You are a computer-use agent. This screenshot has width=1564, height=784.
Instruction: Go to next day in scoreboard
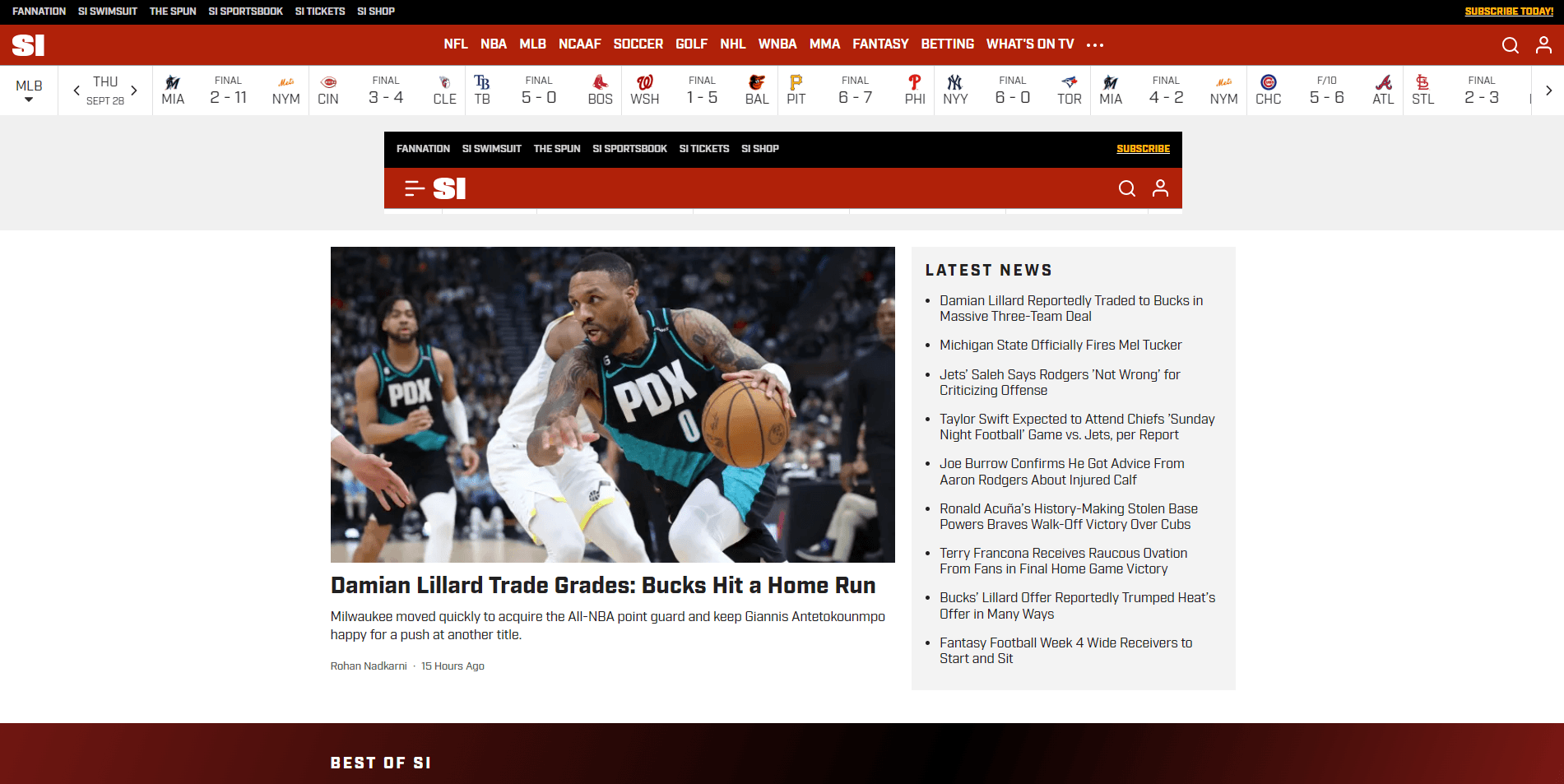134,90
